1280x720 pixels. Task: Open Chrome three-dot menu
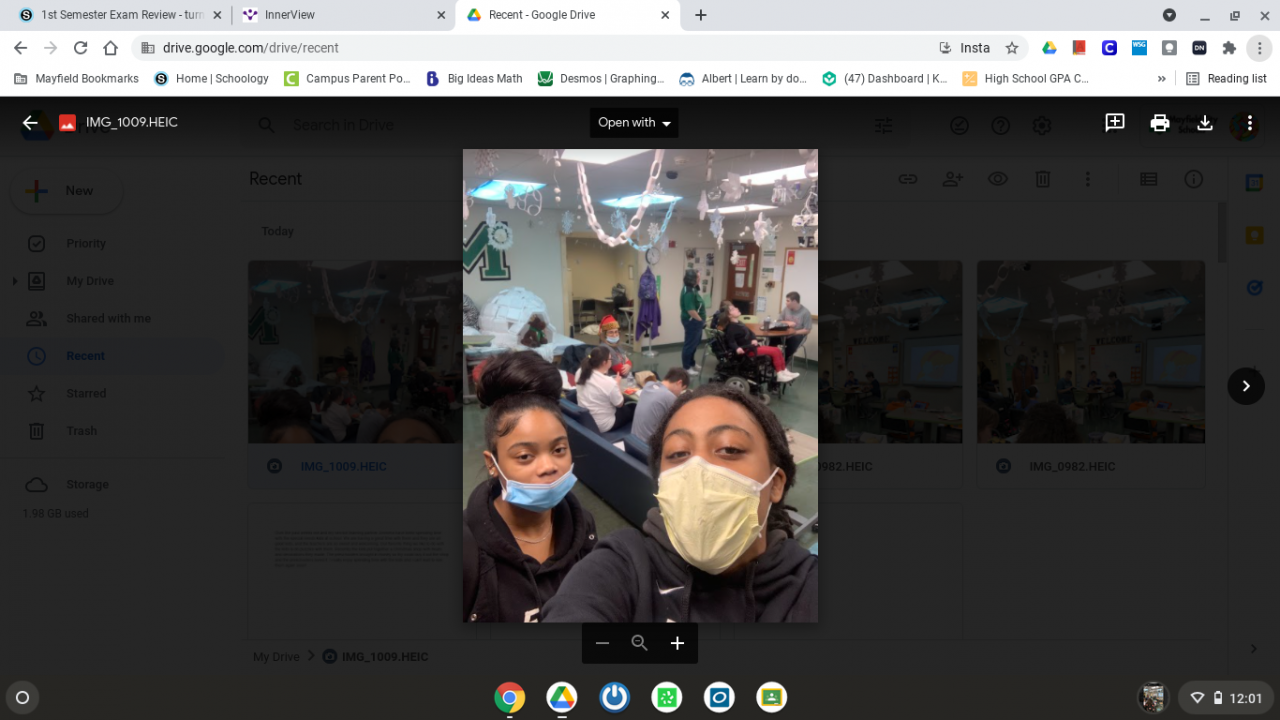[1259, 48]
